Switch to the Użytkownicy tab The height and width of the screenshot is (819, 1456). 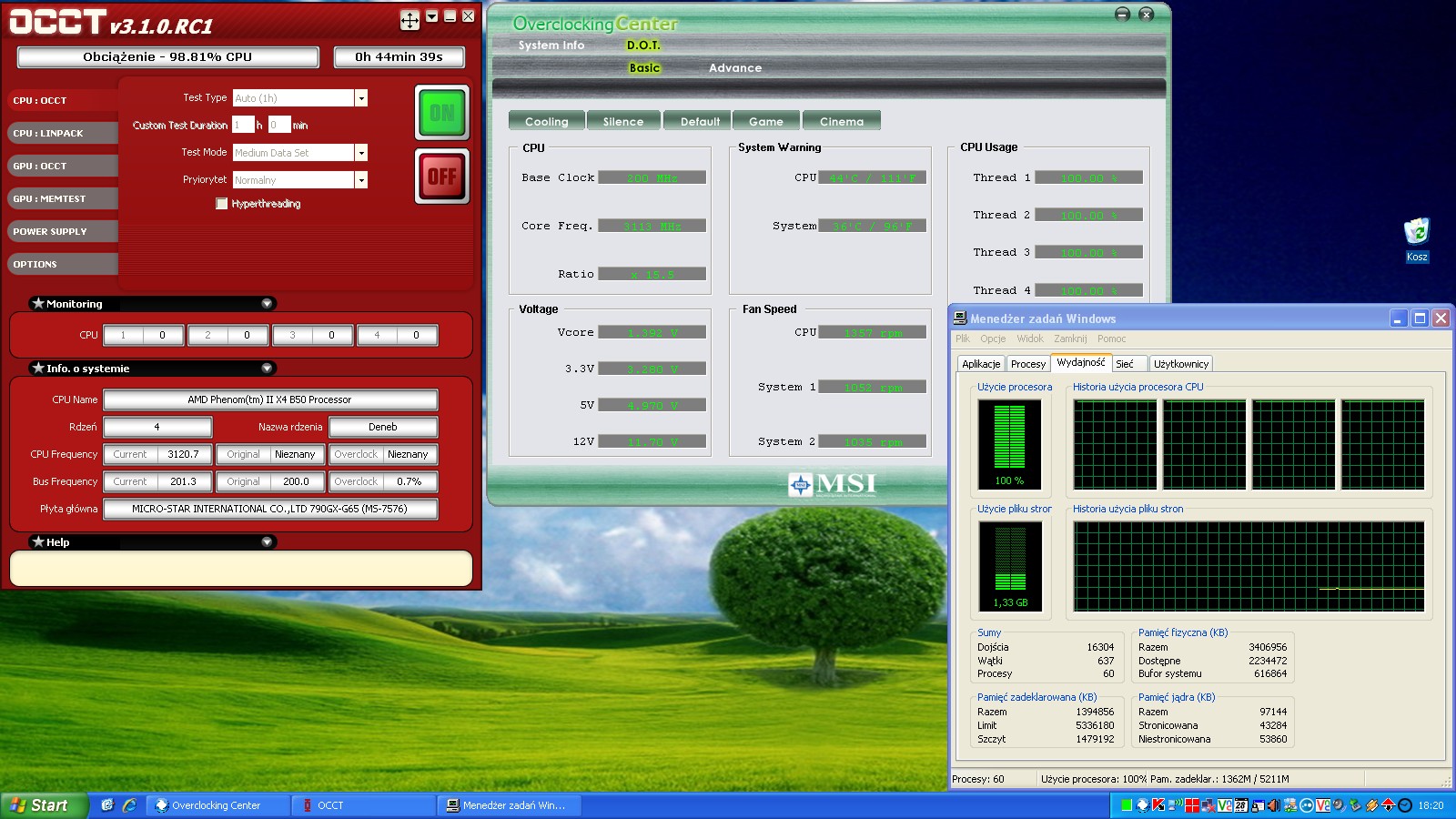[1181, 364]
